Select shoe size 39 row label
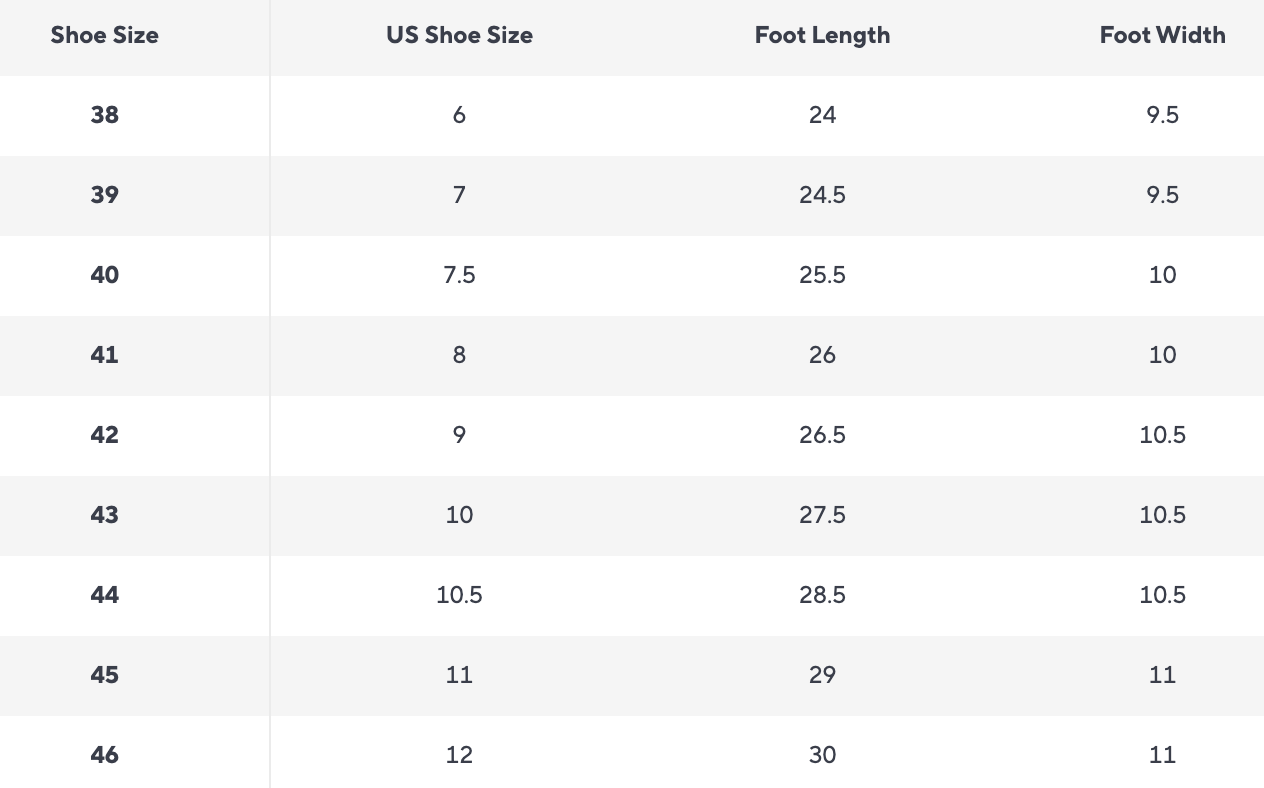Image resolution: width=1264 pixels, height=788 pixels. 104,195
